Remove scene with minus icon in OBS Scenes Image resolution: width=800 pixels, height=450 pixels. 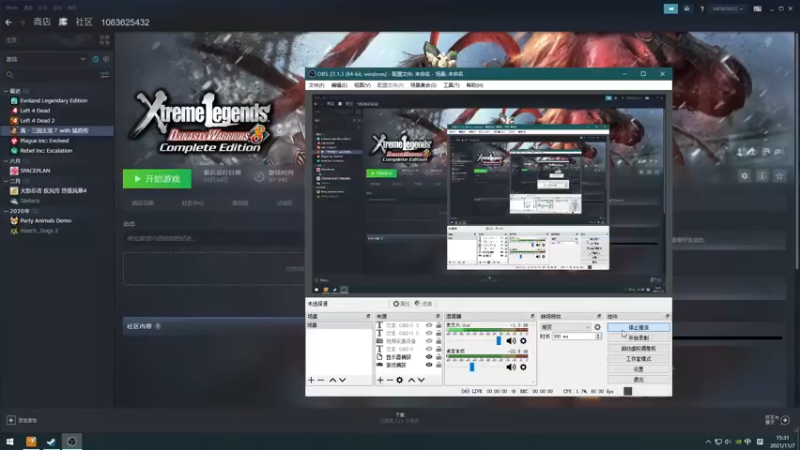click(321, 380)
